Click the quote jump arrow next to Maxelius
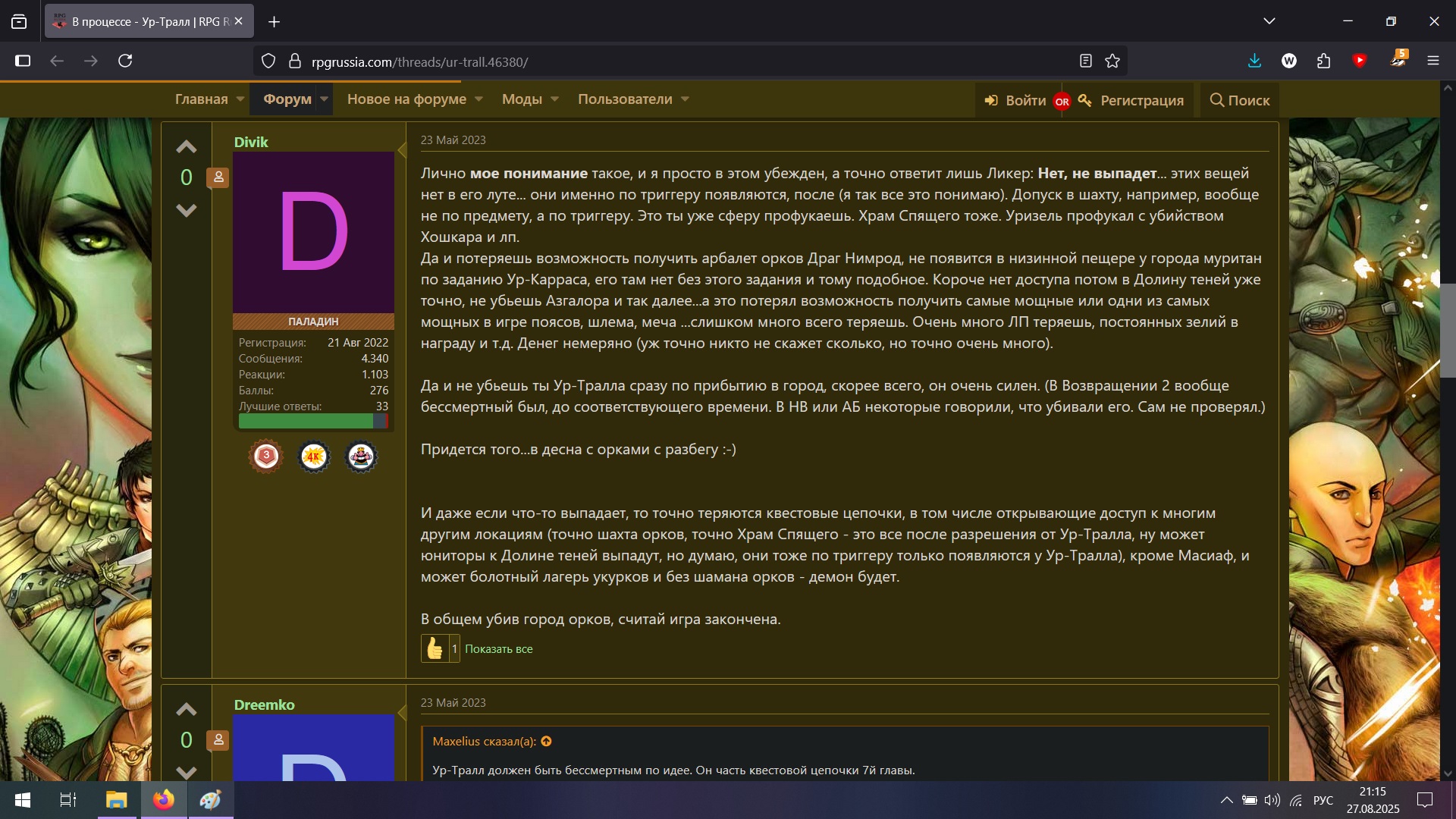The image size is (1456, 819). click(x=546, y=742)
